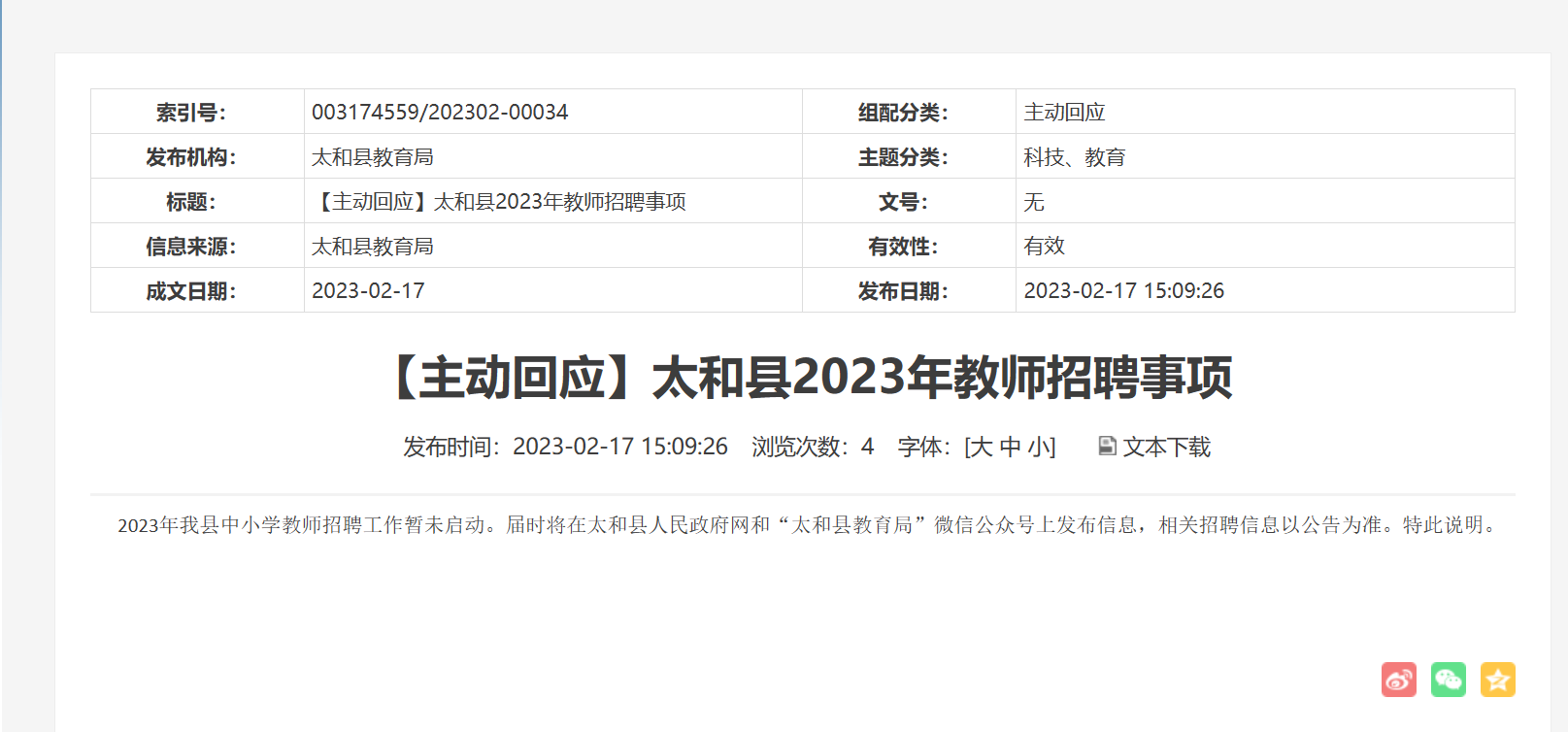Viewport: 1568px width, 732px height.
Task: Click the 发布日期 value in the table
Action: point(1123,290)
